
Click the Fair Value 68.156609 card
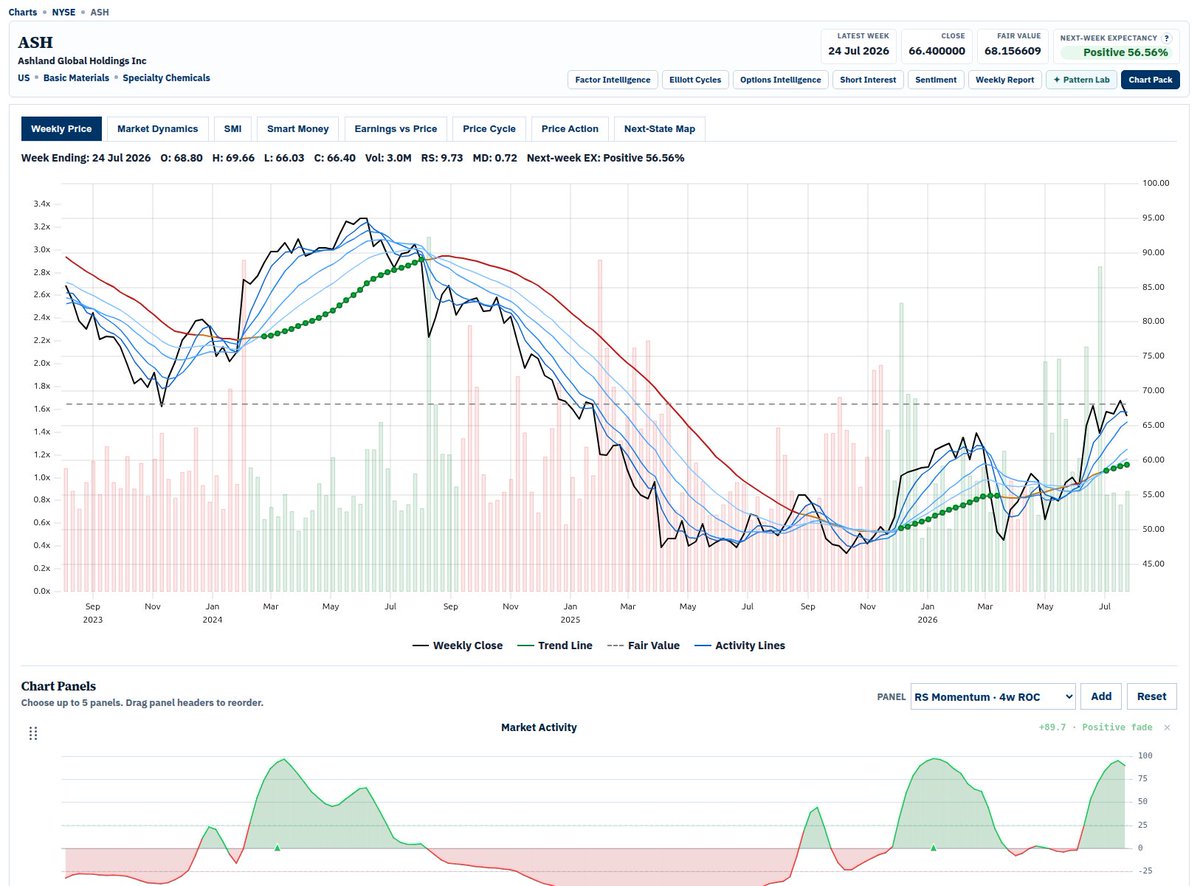1012,44
